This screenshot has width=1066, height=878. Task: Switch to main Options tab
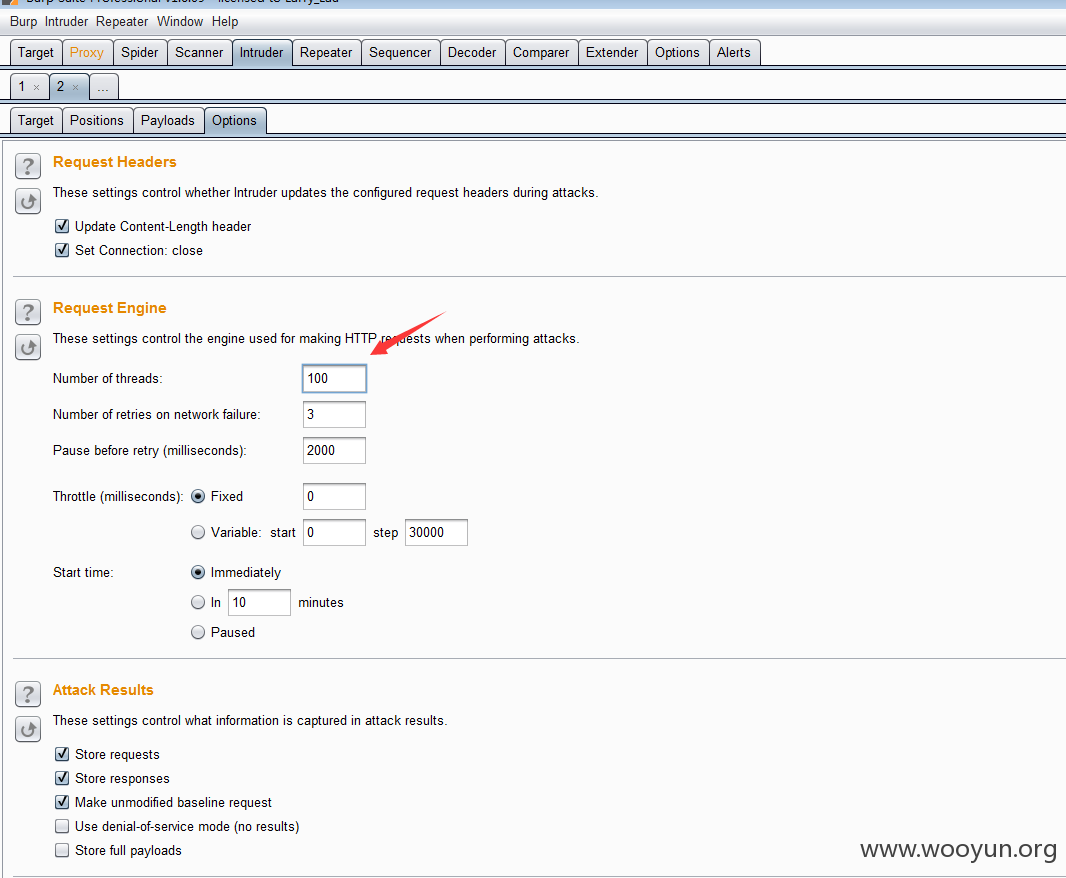(677, 52)
